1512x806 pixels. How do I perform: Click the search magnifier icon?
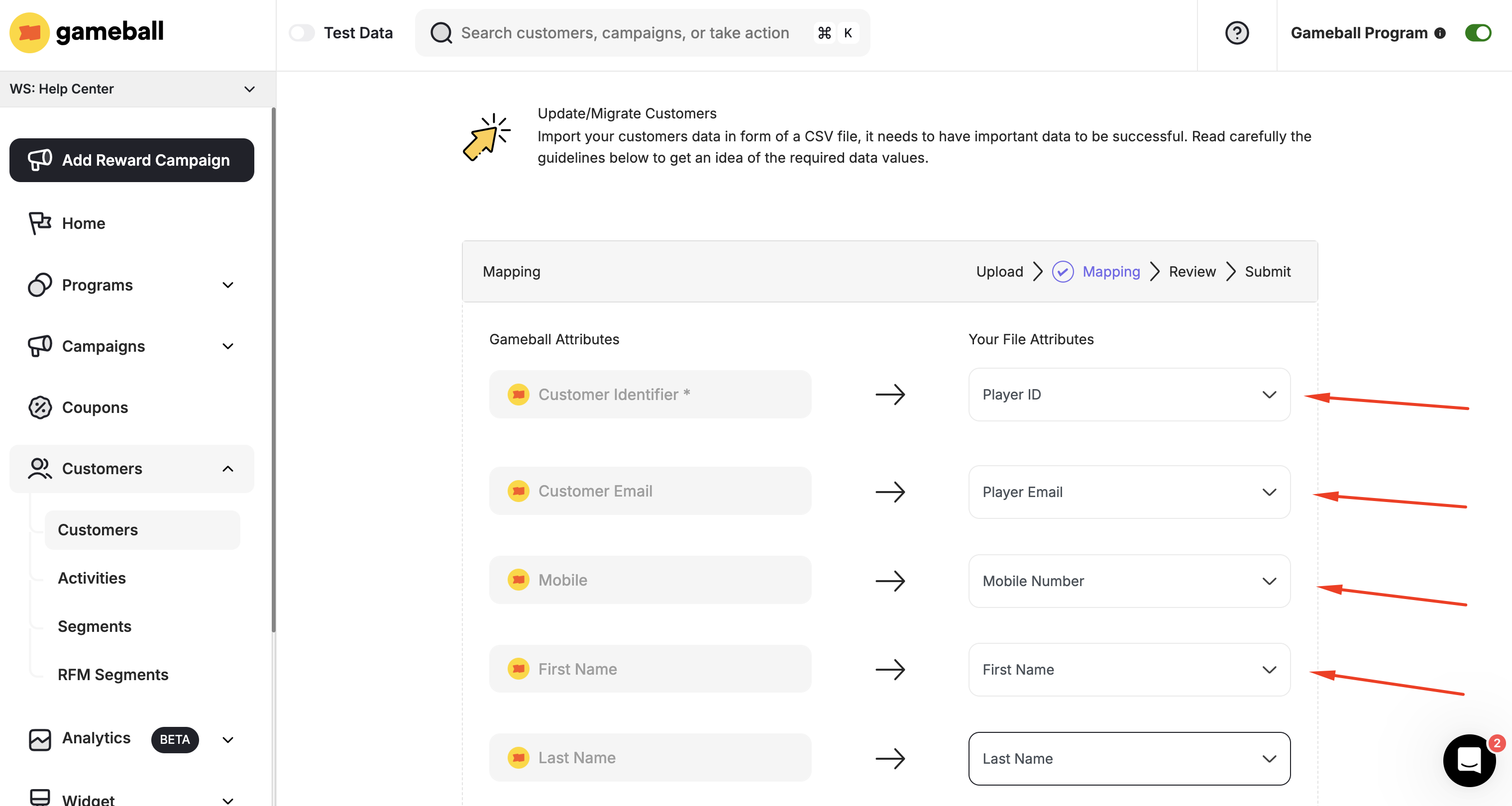click(441, 33)
